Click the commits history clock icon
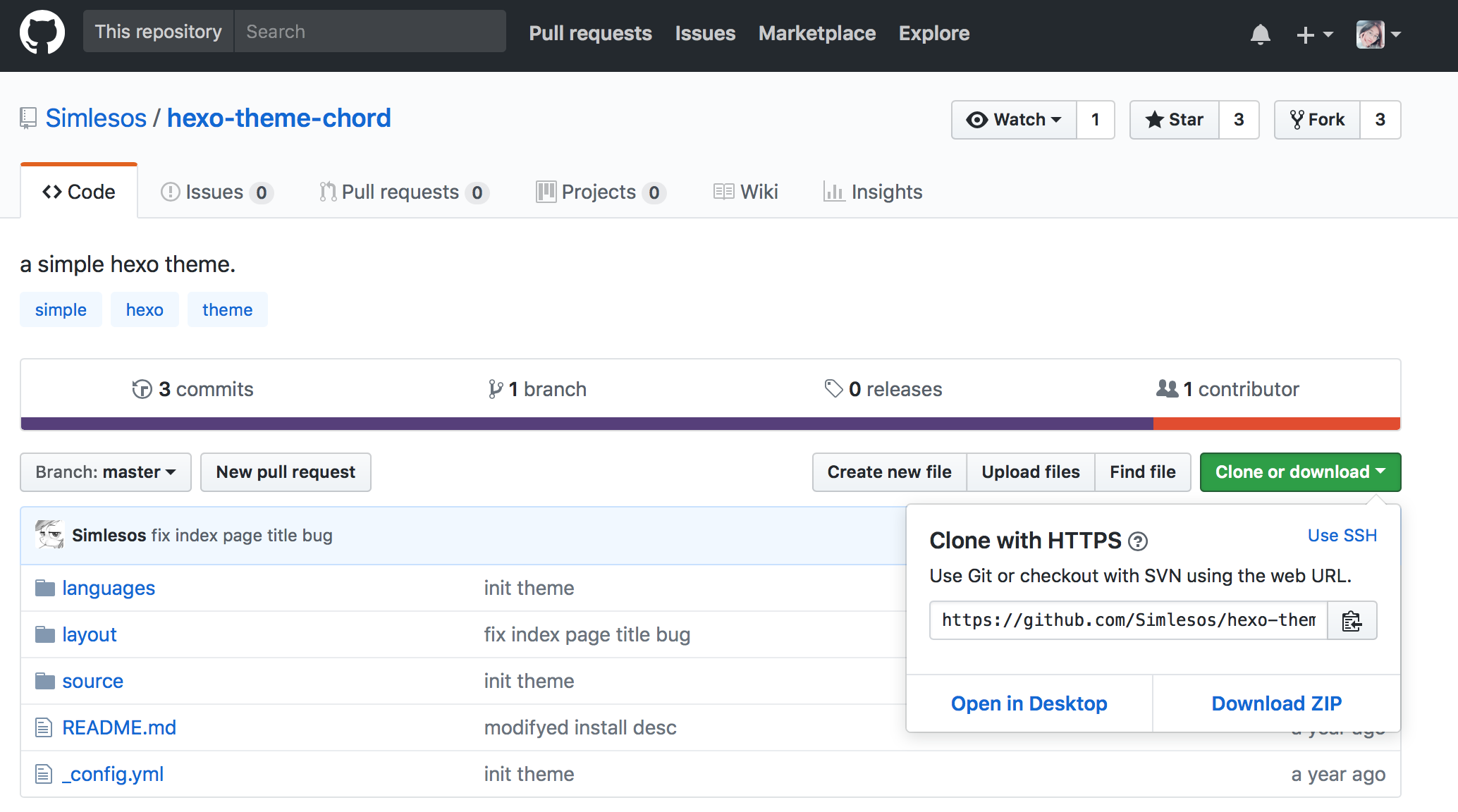Screen dimensions: 1458x812 point(142,389)
